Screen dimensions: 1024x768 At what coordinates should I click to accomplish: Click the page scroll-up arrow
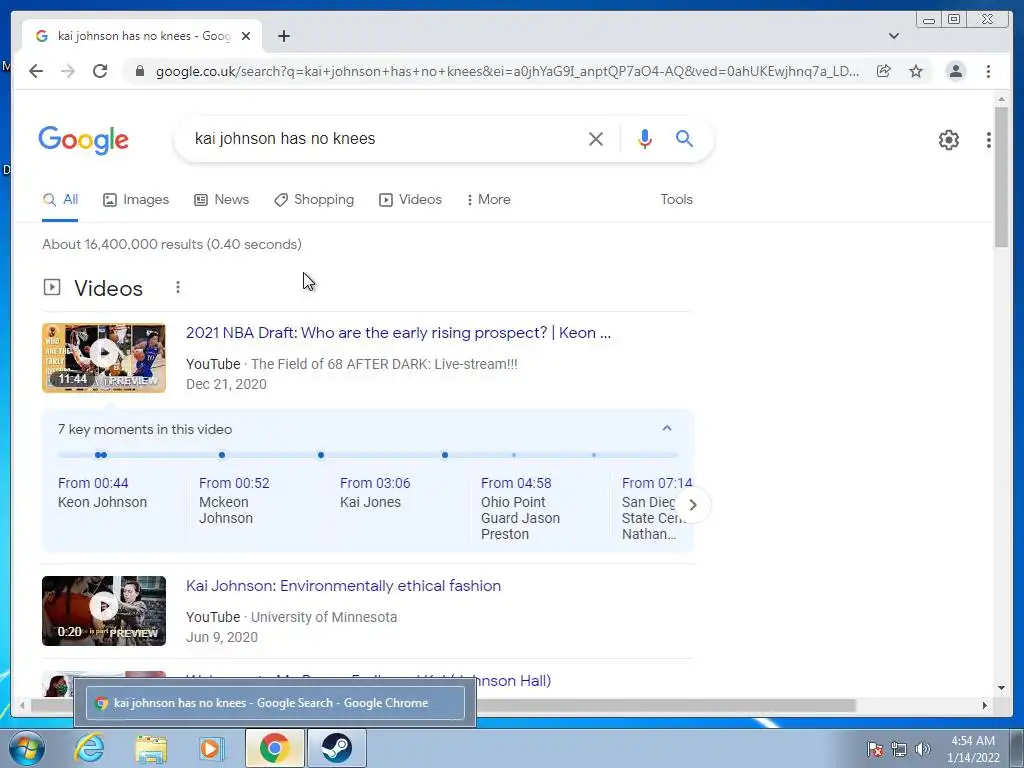tap(1001, 99)
